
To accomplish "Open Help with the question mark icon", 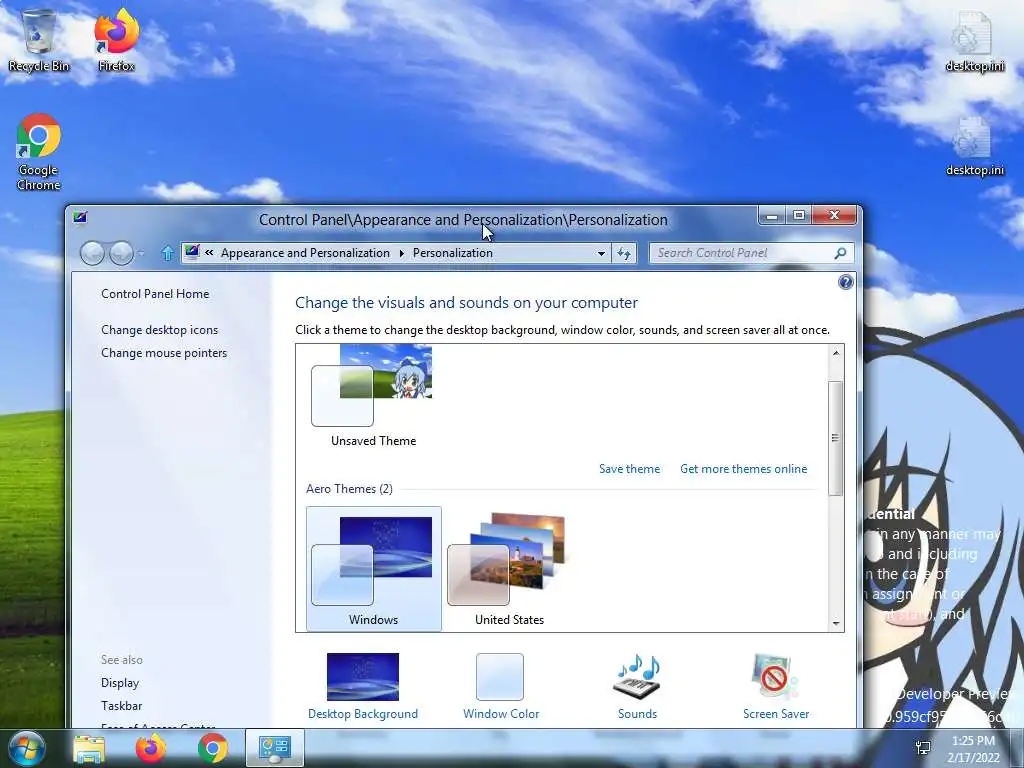I will click(845, 282).
